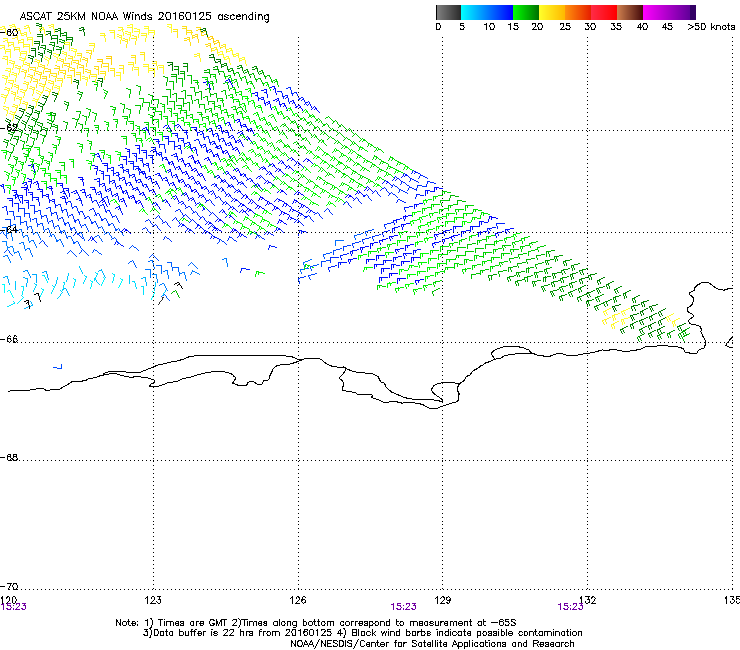Click the '40' legend scale label
Viewport: 740px width, 650px height.
tap(642, 27)
